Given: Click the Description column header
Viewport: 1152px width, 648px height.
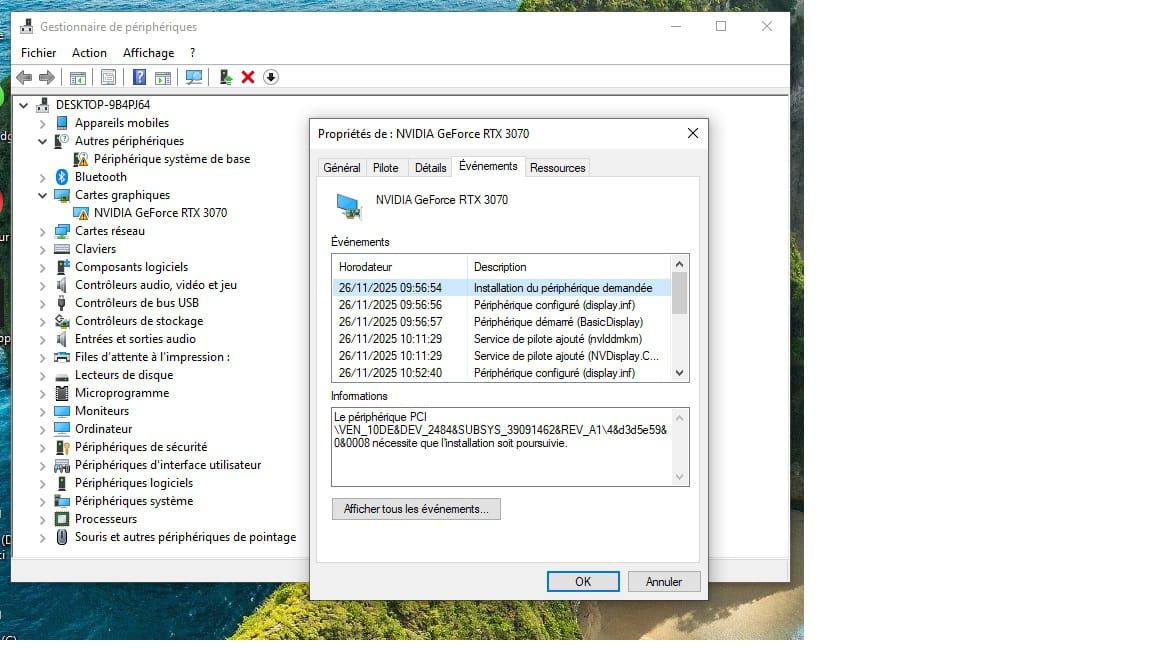Looking at the screenshot, I should (568, 267).
